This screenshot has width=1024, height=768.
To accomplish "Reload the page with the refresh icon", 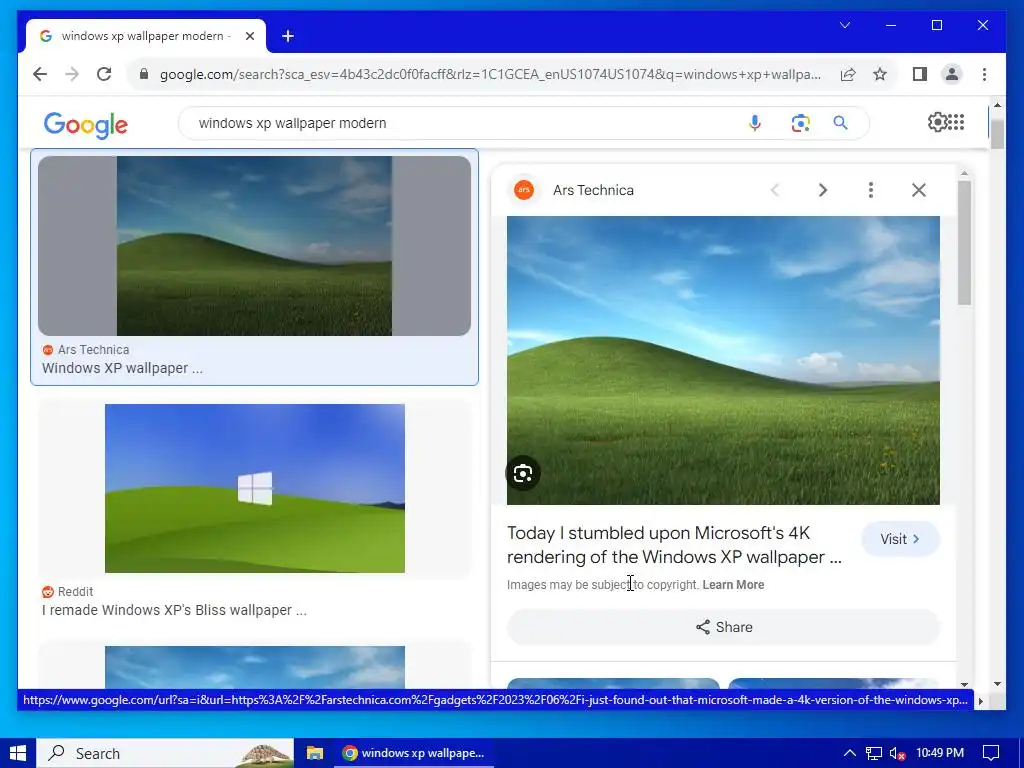I will point(104,74).
